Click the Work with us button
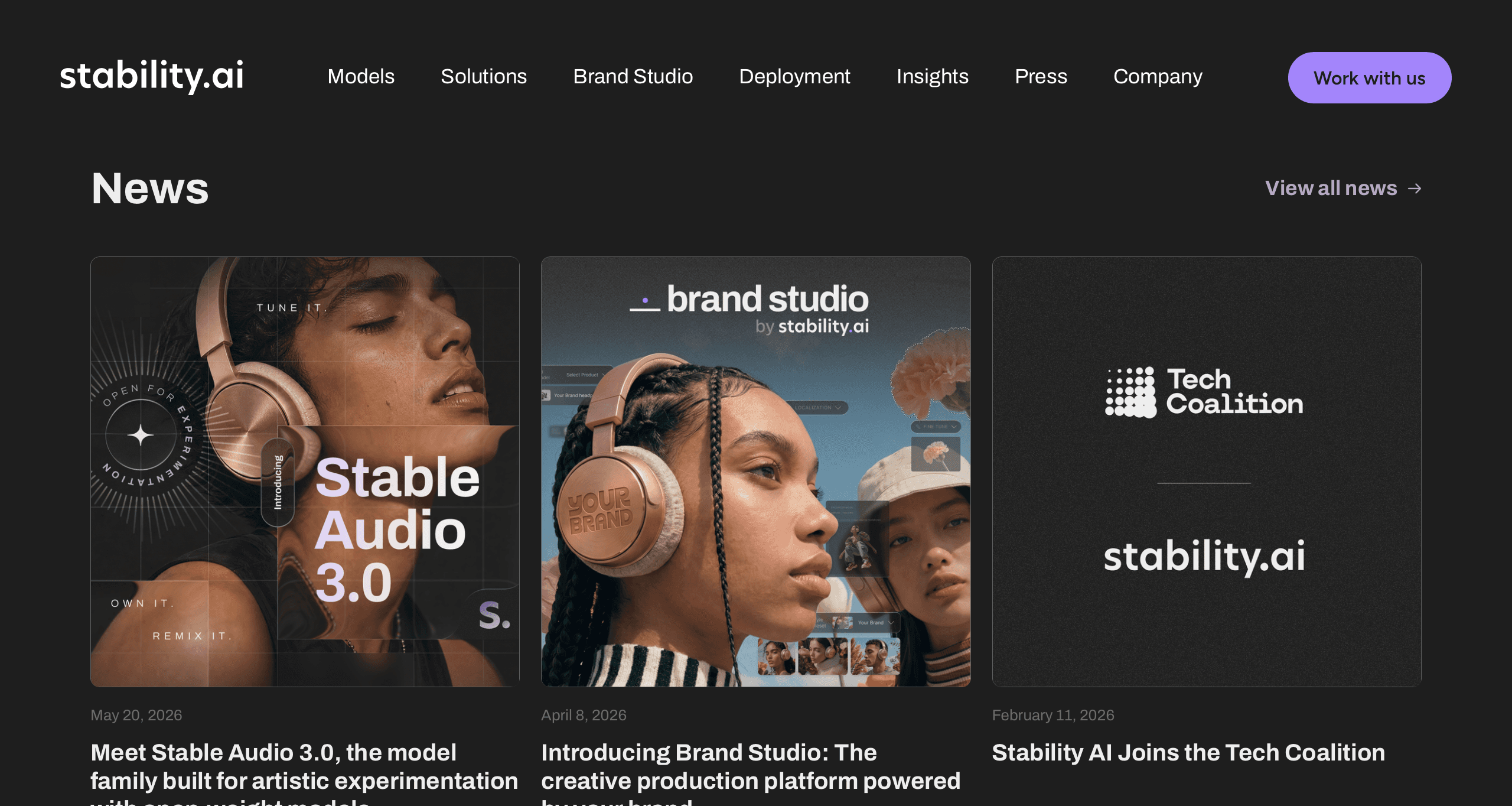This screenshot has height=806, width=1512. tap(1370, 77)
